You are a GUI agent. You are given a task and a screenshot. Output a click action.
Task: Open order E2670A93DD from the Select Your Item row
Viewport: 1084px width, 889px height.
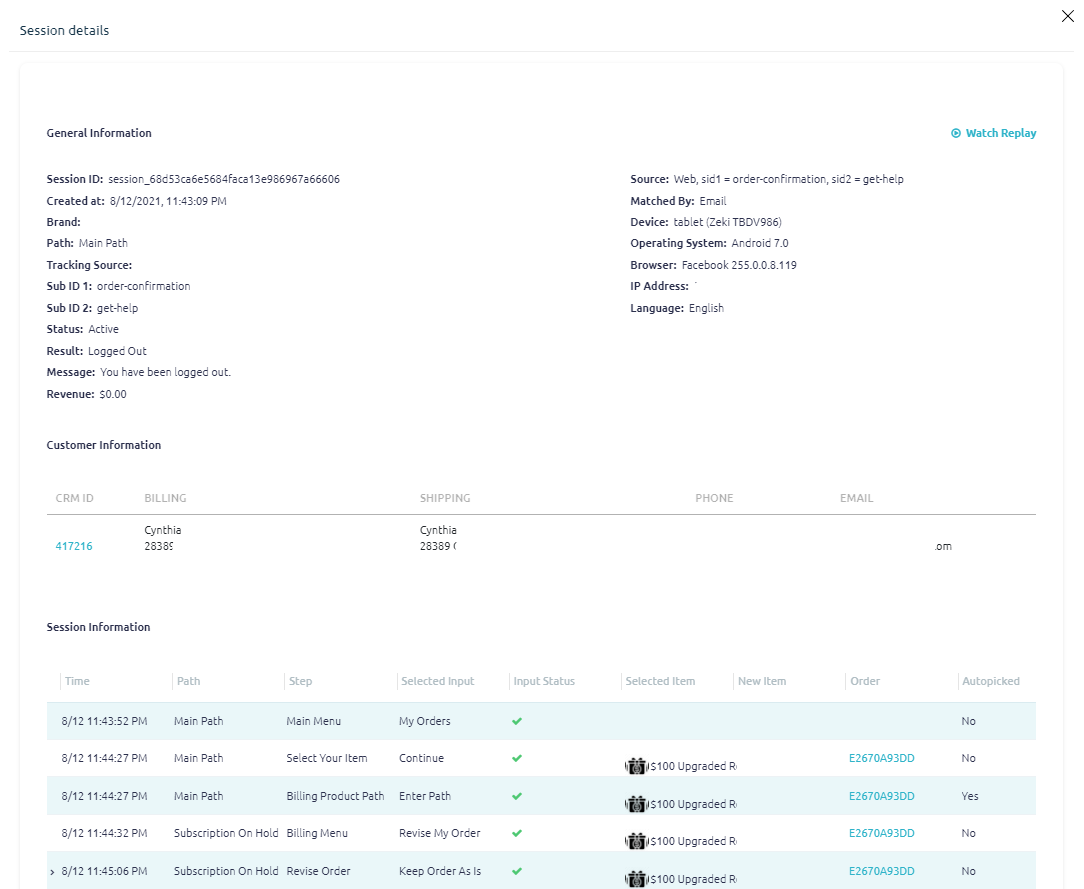(x=881, y=758)
